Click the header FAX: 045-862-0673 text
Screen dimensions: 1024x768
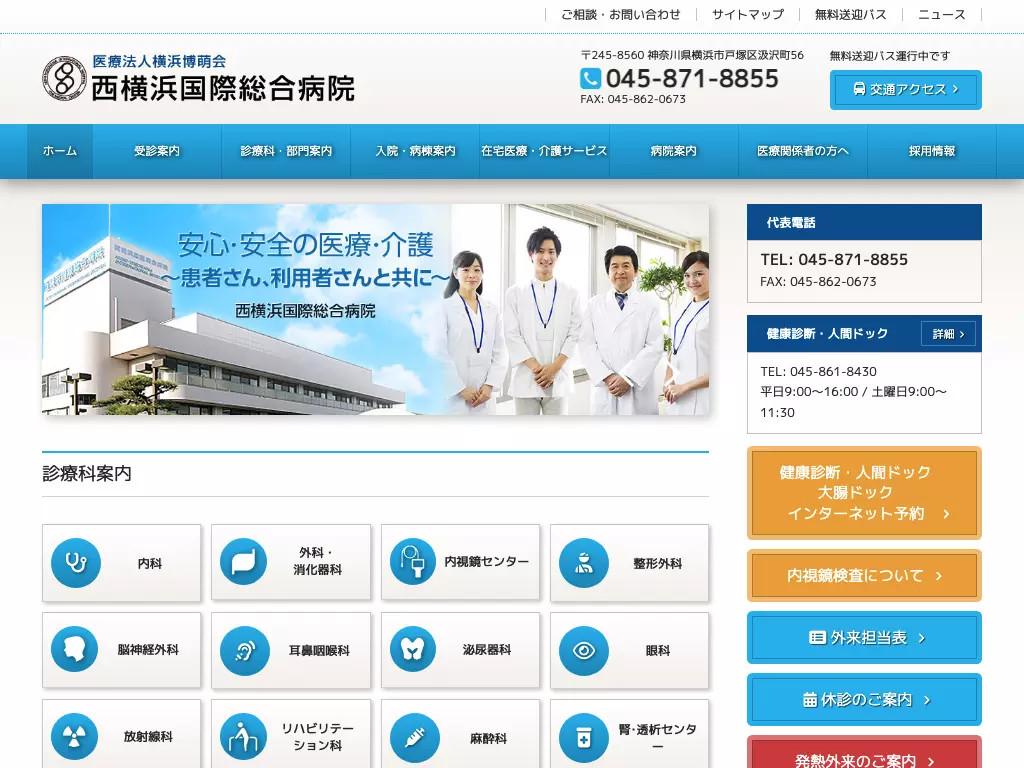[633, 99]
